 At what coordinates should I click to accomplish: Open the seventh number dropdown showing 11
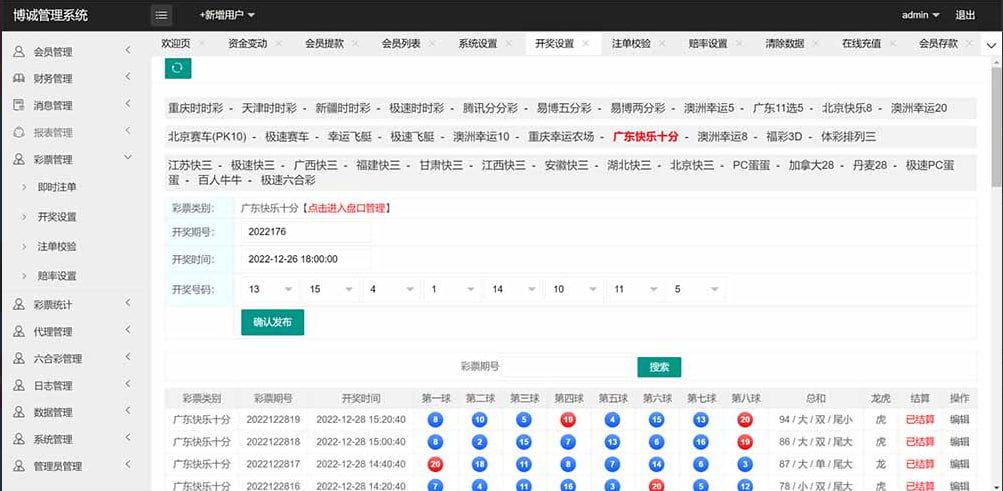635,289
